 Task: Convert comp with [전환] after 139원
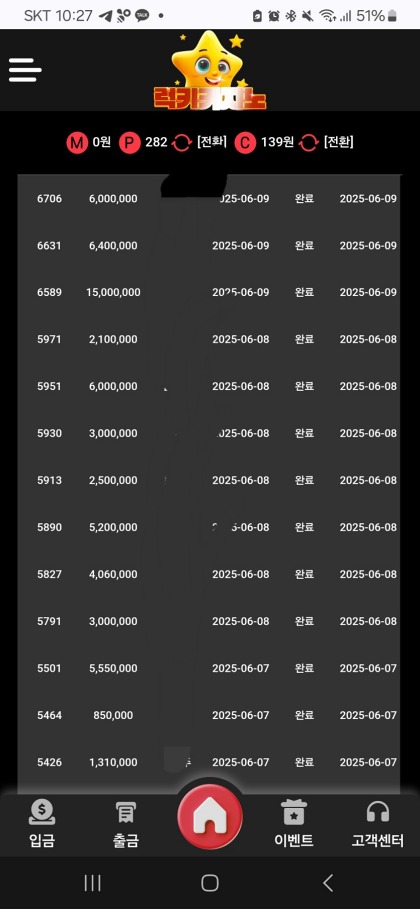[x=339, y=142]
